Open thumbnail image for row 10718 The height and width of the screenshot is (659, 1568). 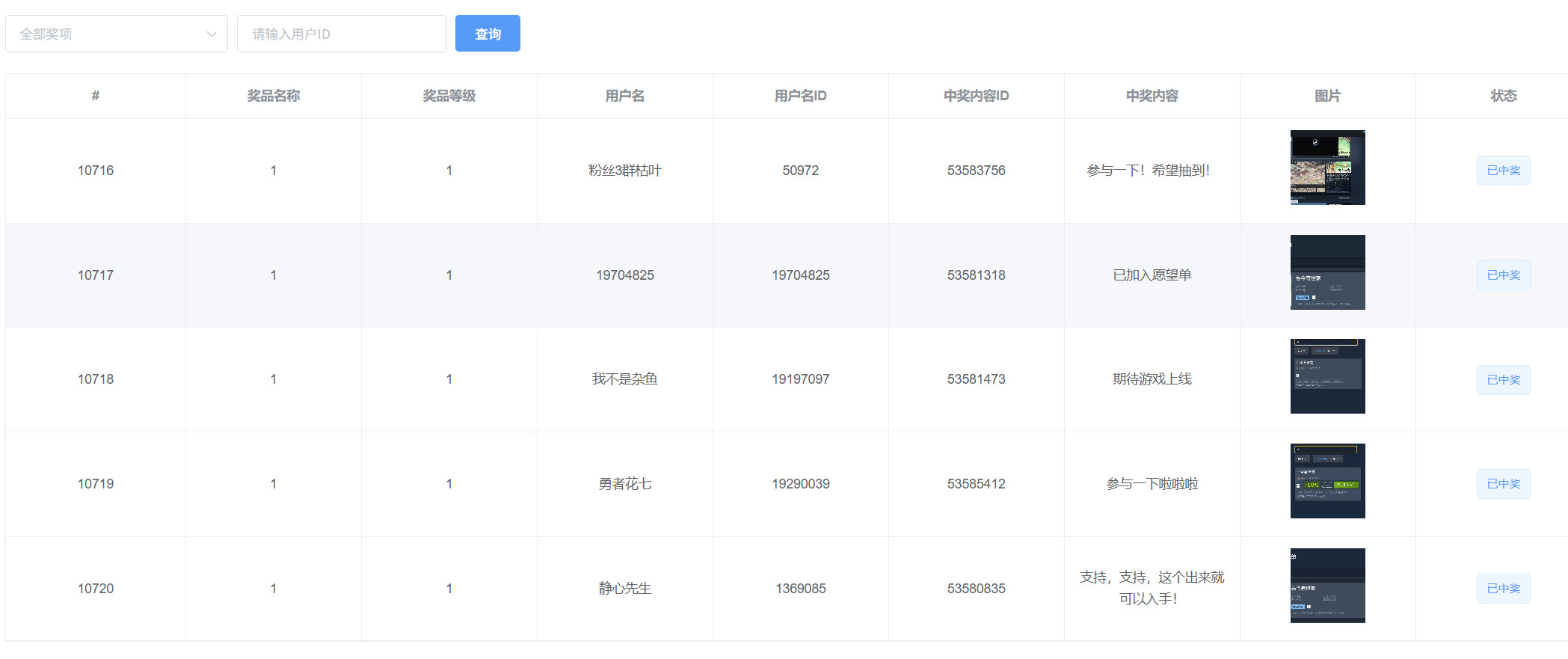[1327, 376]
